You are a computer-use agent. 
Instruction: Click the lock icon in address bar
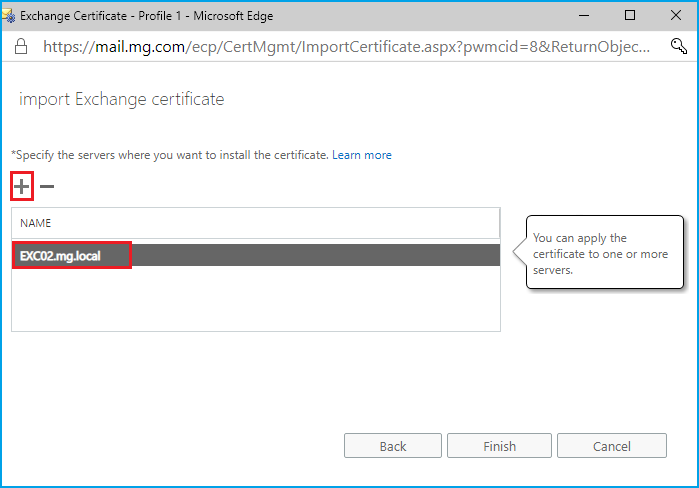20,46
